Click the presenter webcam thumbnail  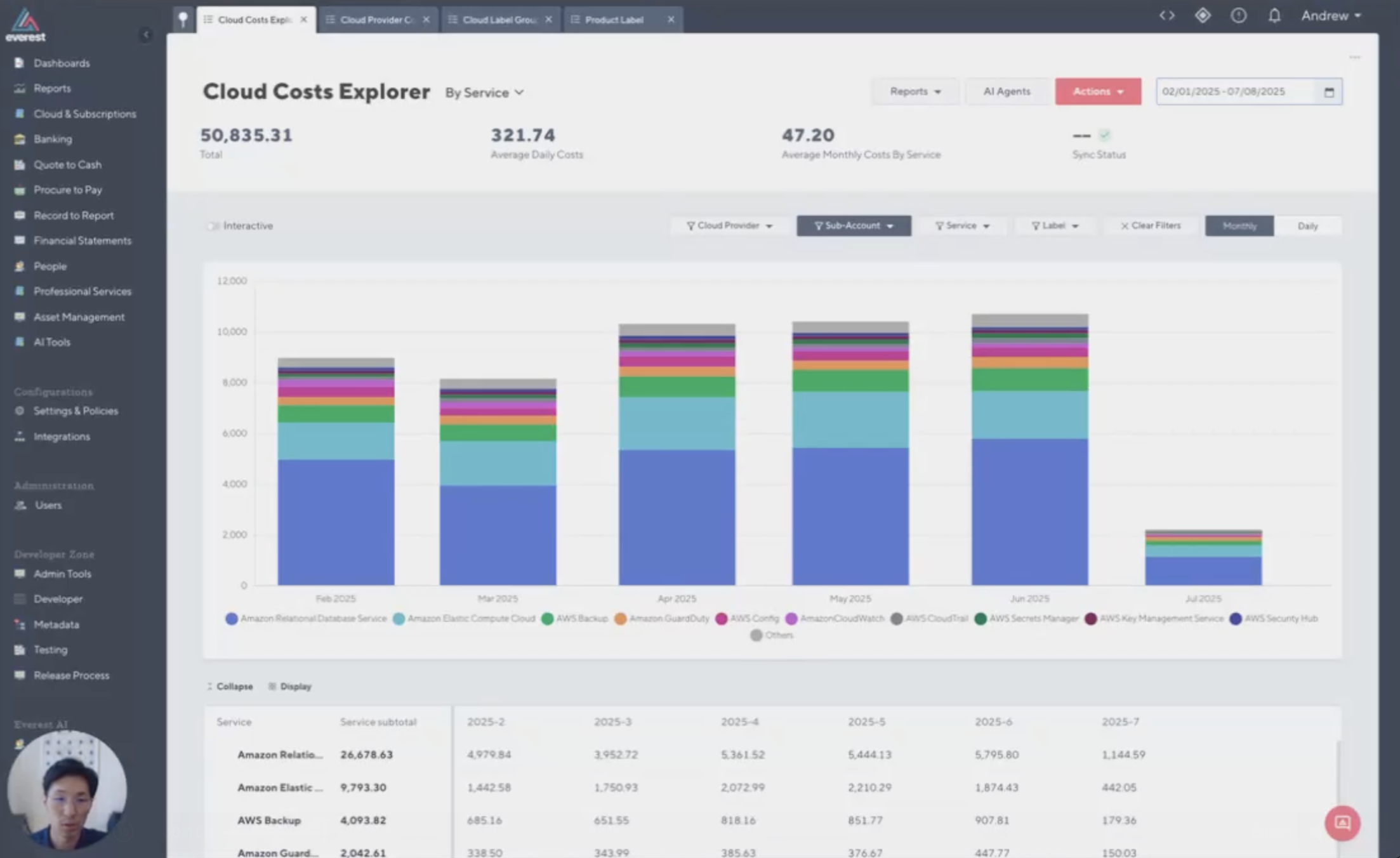pyautogui.click(x=67, y=791)
